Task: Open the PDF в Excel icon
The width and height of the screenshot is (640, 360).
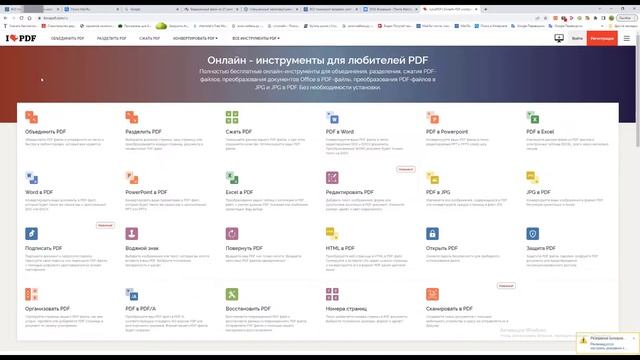Action: tap(533, 117)
